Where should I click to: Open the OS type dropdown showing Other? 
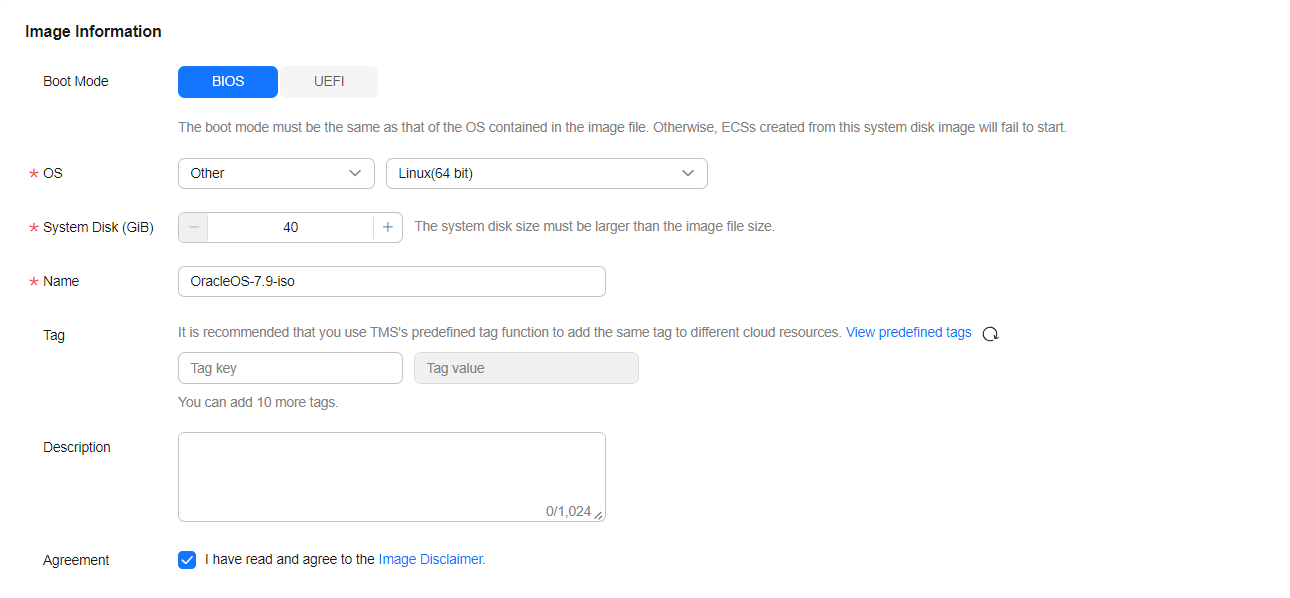point(275,173)
